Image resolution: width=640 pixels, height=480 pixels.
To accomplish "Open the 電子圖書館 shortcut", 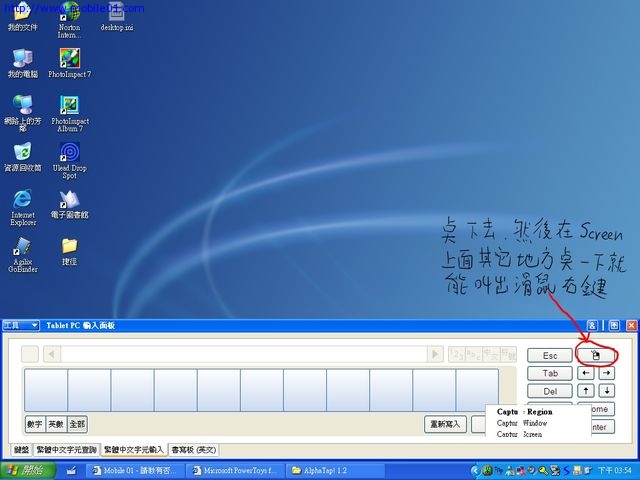I will coord(69,204).
